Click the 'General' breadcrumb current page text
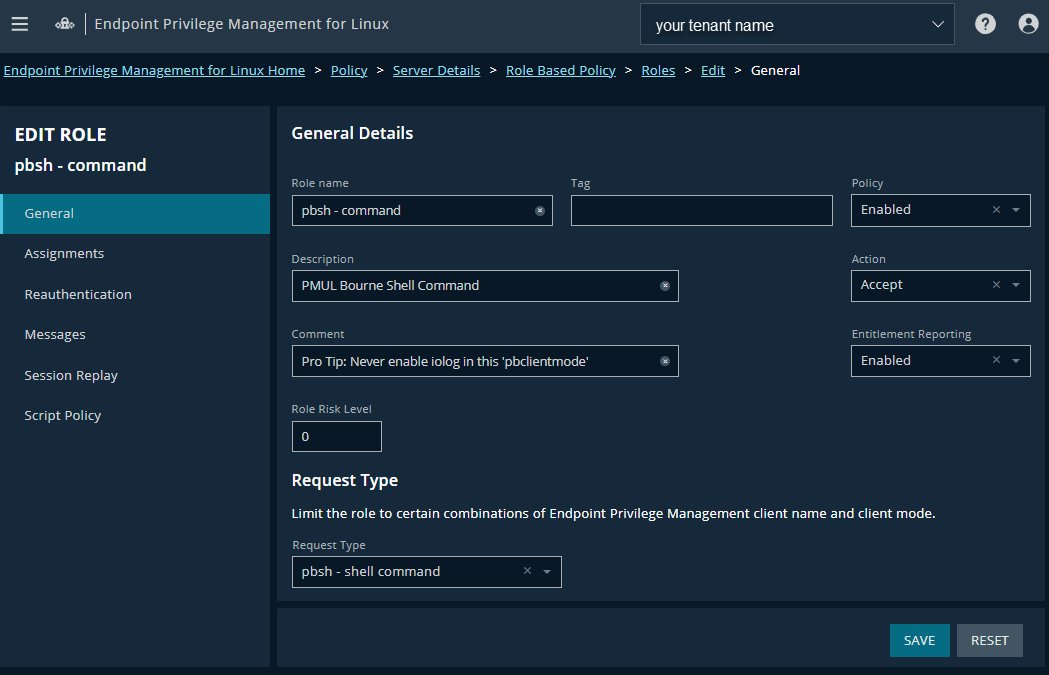 (775, 70)
